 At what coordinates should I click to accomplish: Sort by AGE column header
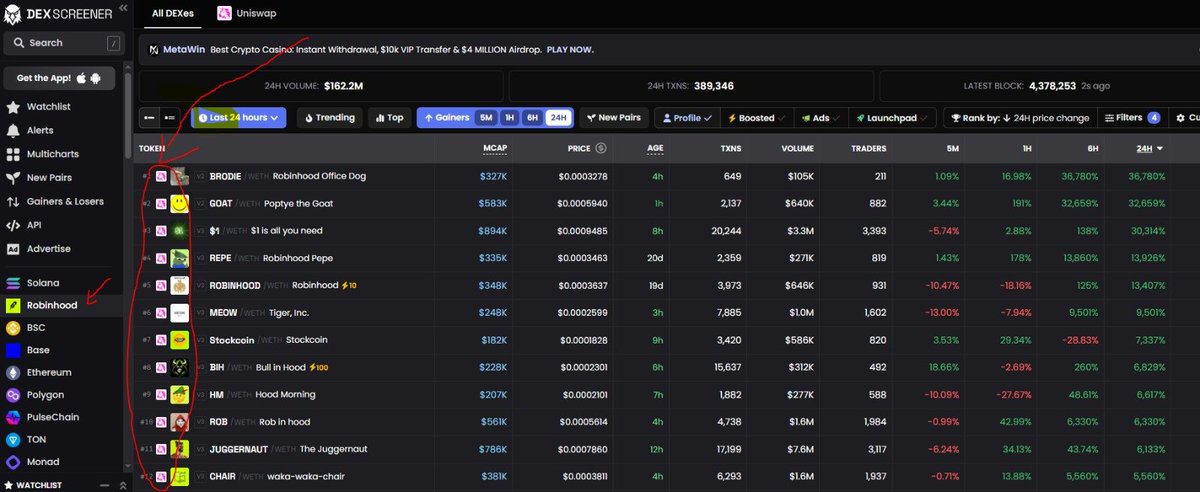[655, 148]
